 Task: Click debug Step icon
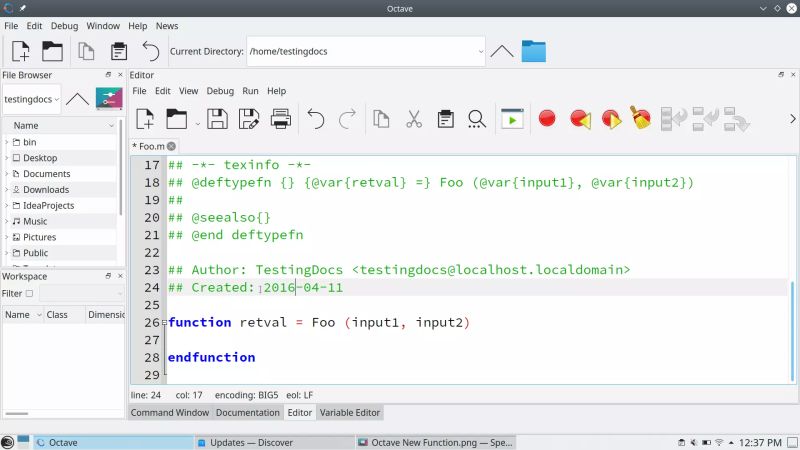673,119
